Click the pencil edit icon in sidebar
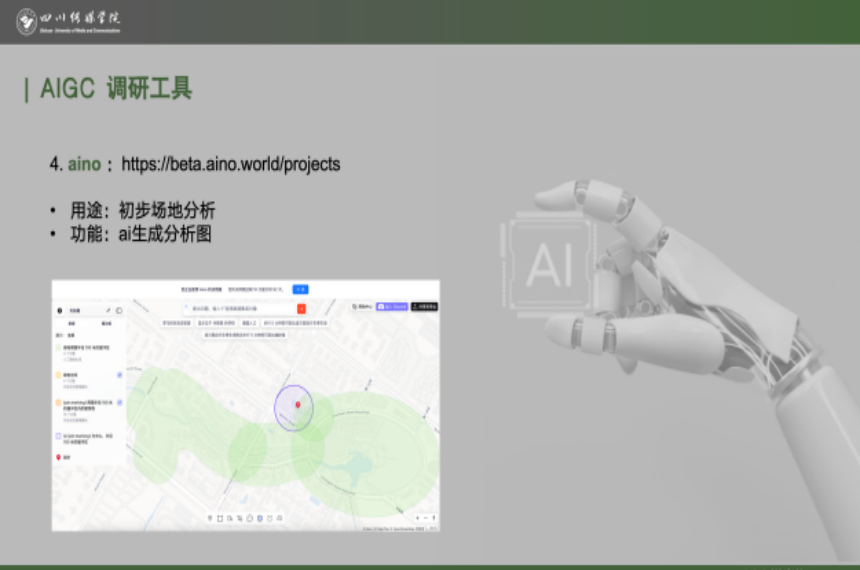This screenshot has height=570, width=860. (x=108, y=310)
